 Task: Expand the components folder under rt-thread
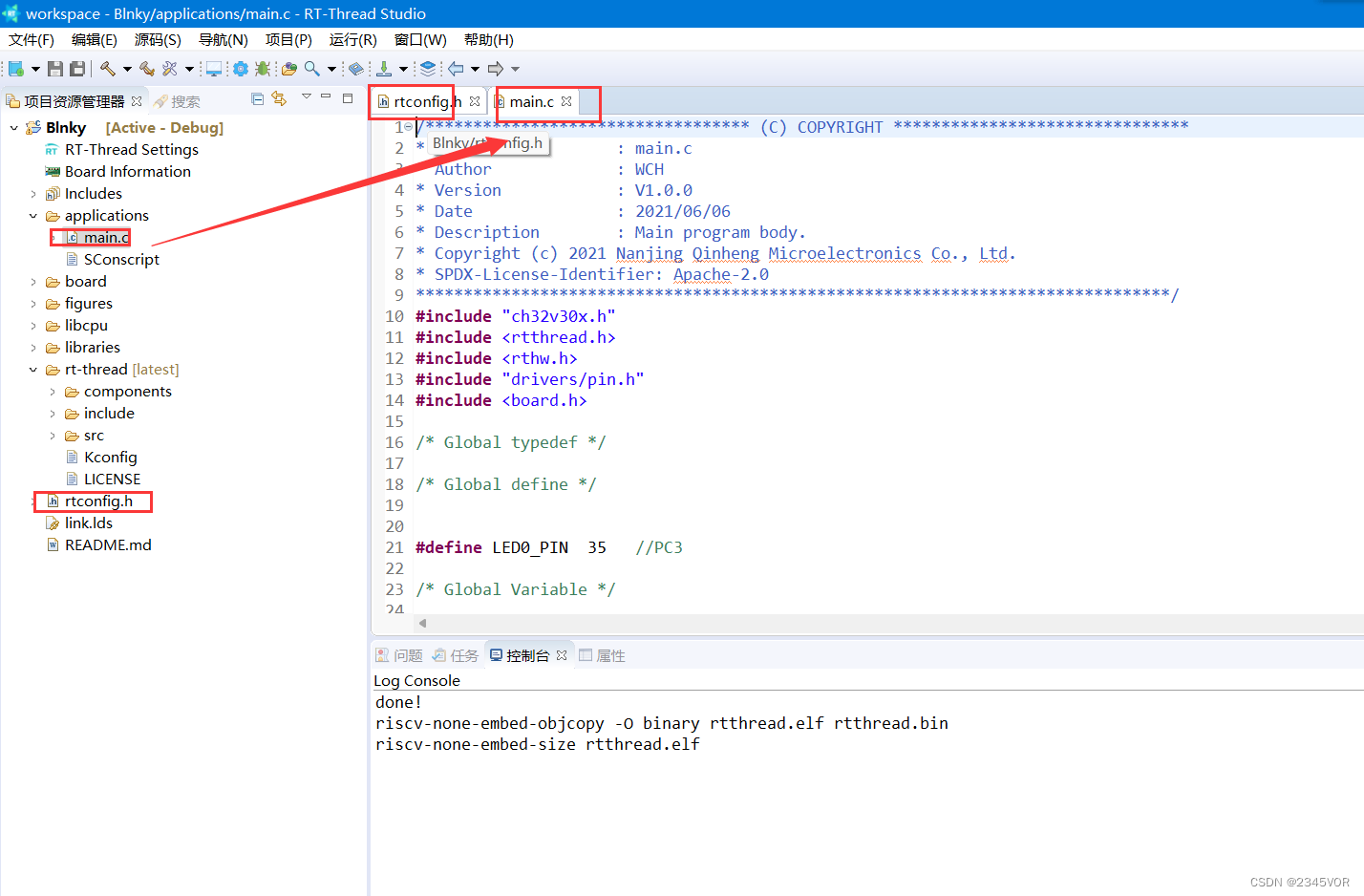tap(54, 391)
